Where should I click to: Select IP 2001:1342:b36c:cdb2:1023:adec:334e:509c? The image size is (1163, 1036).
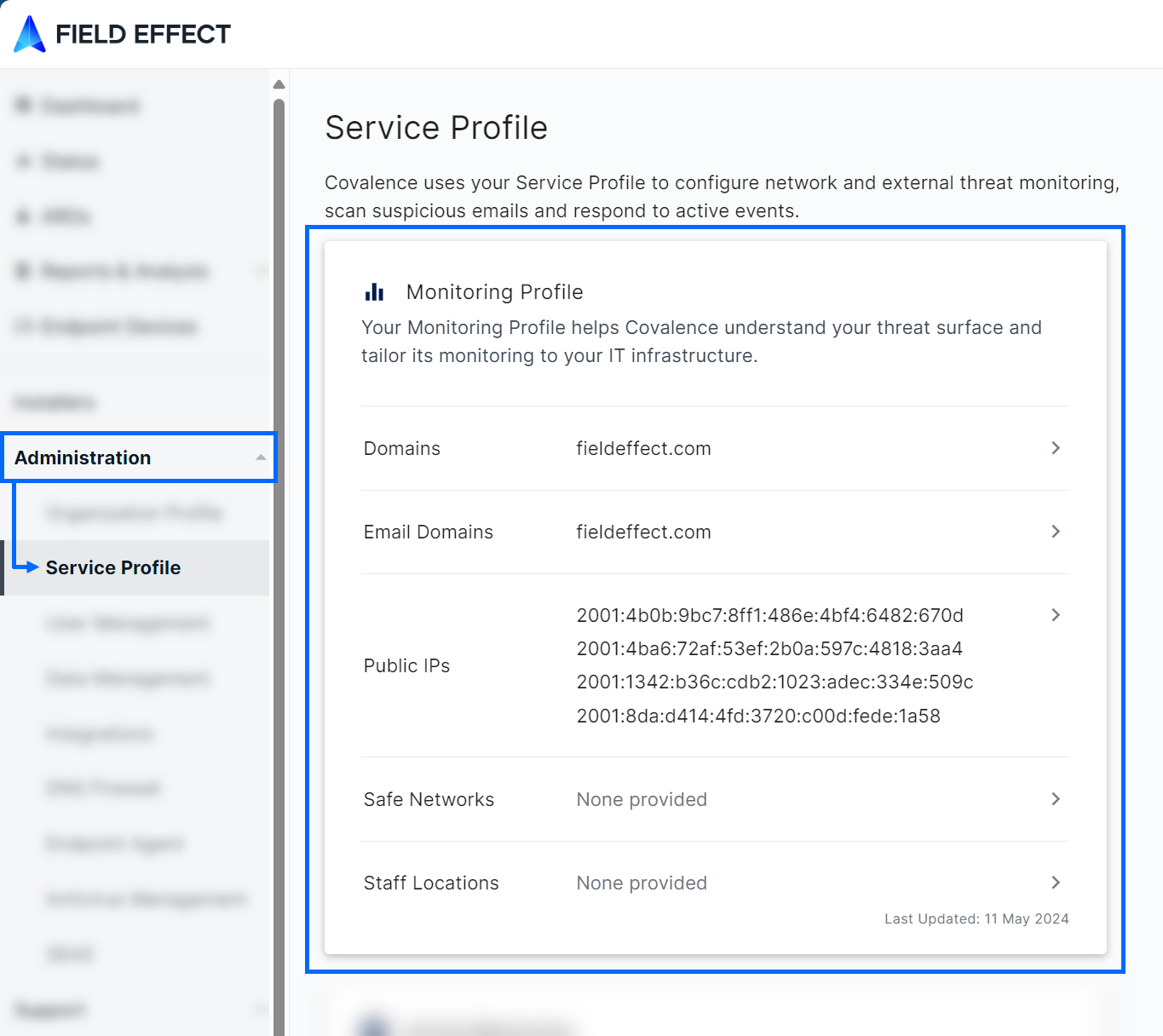click(775, 682)
